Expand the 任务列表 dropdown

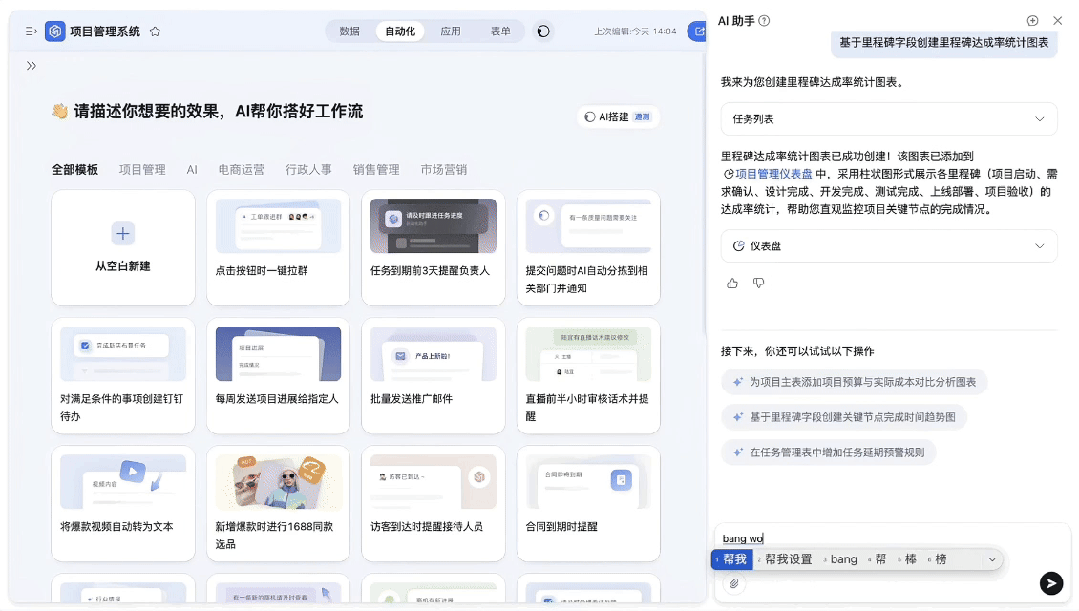pyautogui.click(x=1040, y=119)
